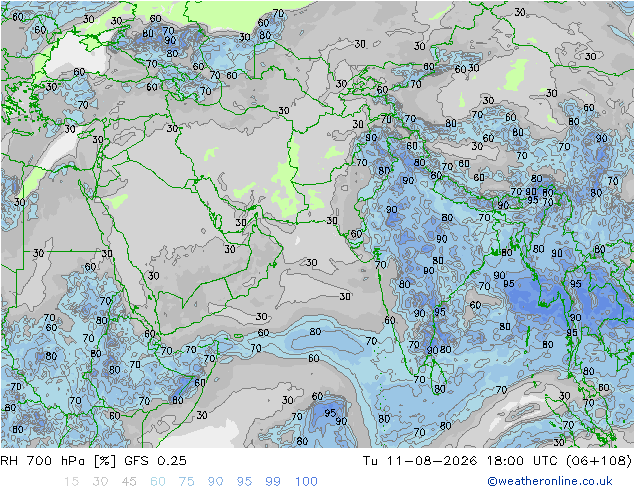This screenshot has width=634, height=490.
Task: Click the '(06+108)' forecast run label
Action: coord(598,461)
